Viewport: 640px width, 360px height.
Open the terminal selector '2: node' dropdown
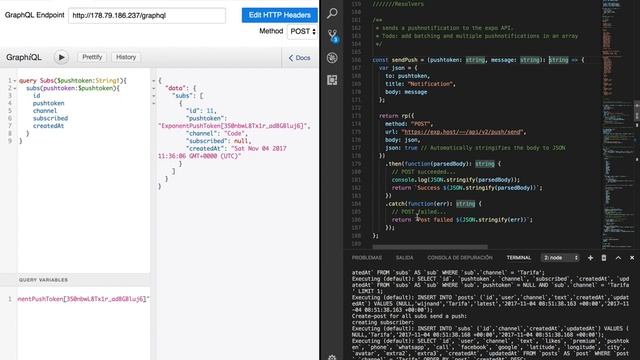pyautogui.click(x=561, y=258)
